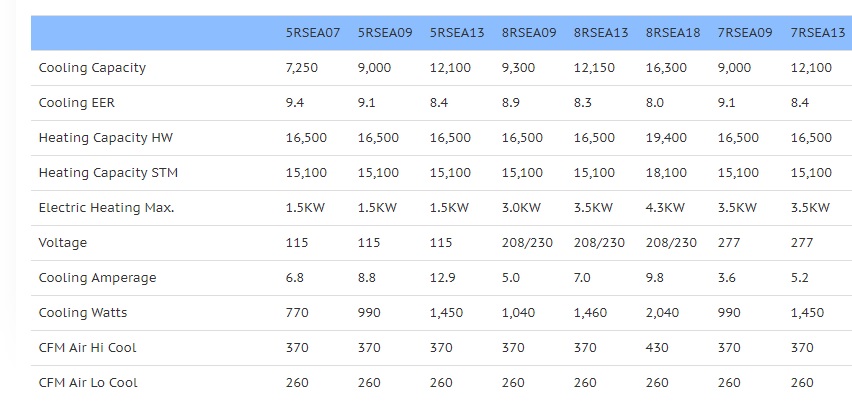Screen dimensions: 852x418
Task: Click the CFM Air Lo Cool label
Action: pyautogui.click(x=88, y=383)
